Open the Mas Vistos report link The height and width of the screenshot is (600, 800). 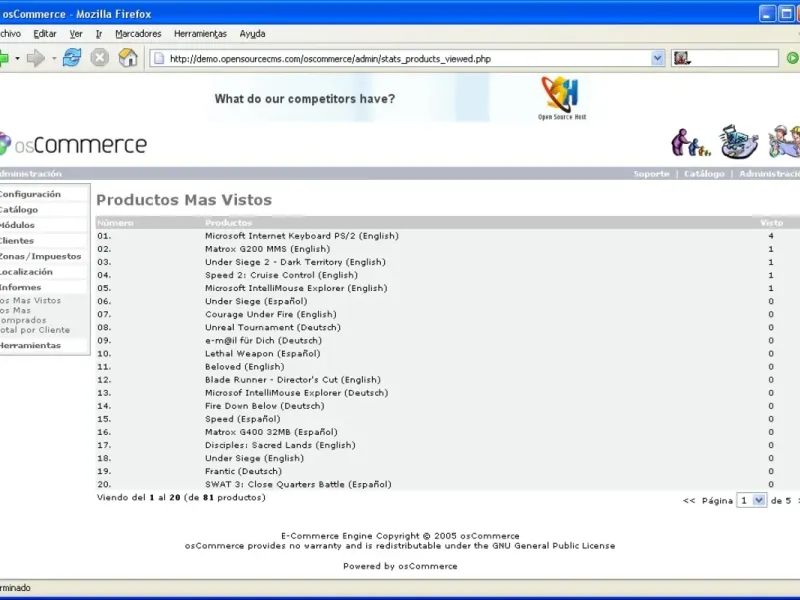coord(31,301)
